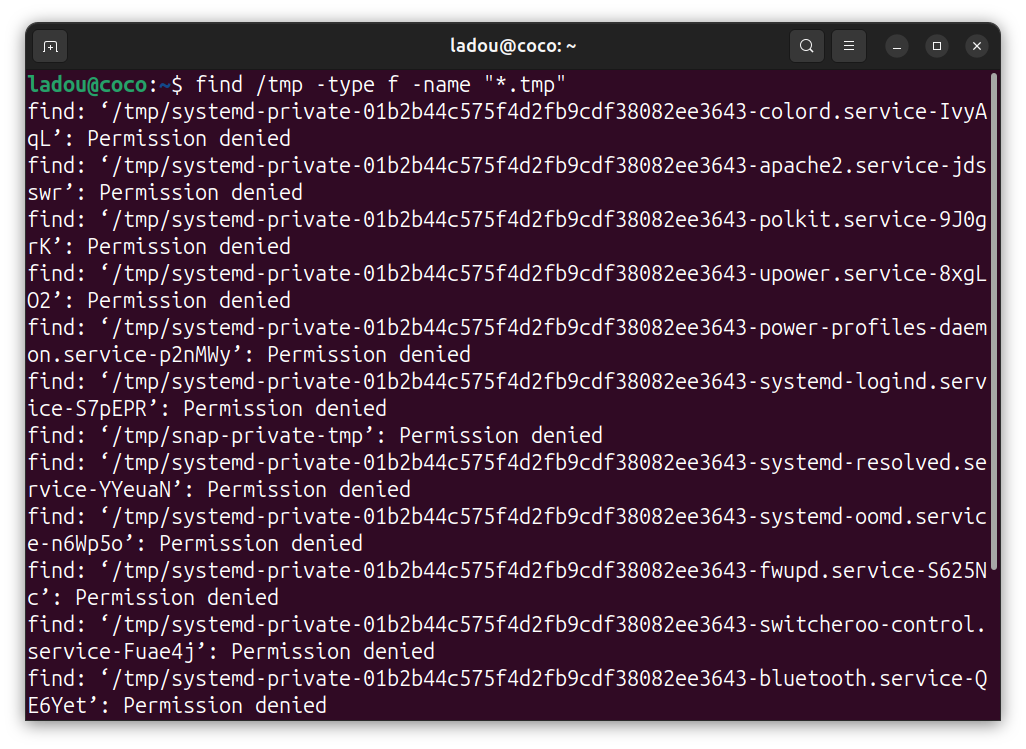Click the find command on the first line

coord(220,84)
